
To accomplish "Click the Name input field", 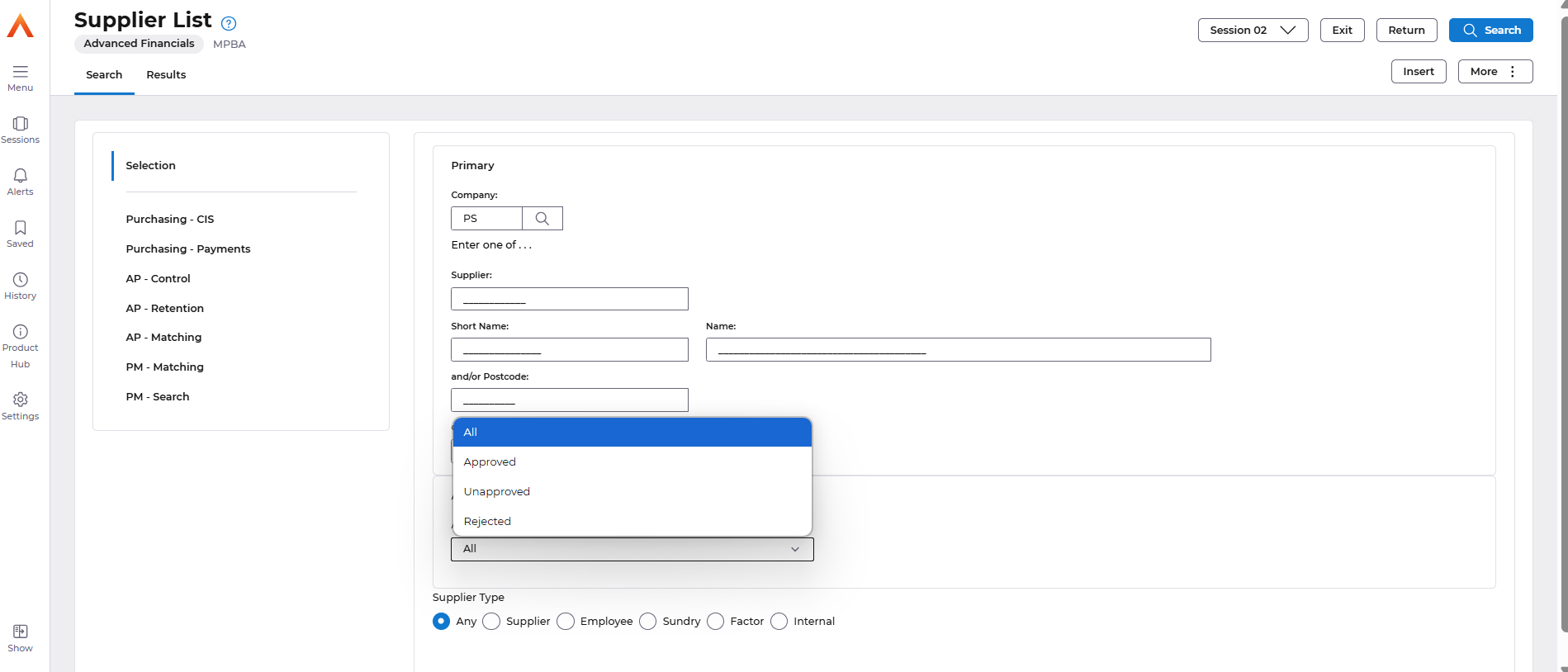I will click(958, 349).
